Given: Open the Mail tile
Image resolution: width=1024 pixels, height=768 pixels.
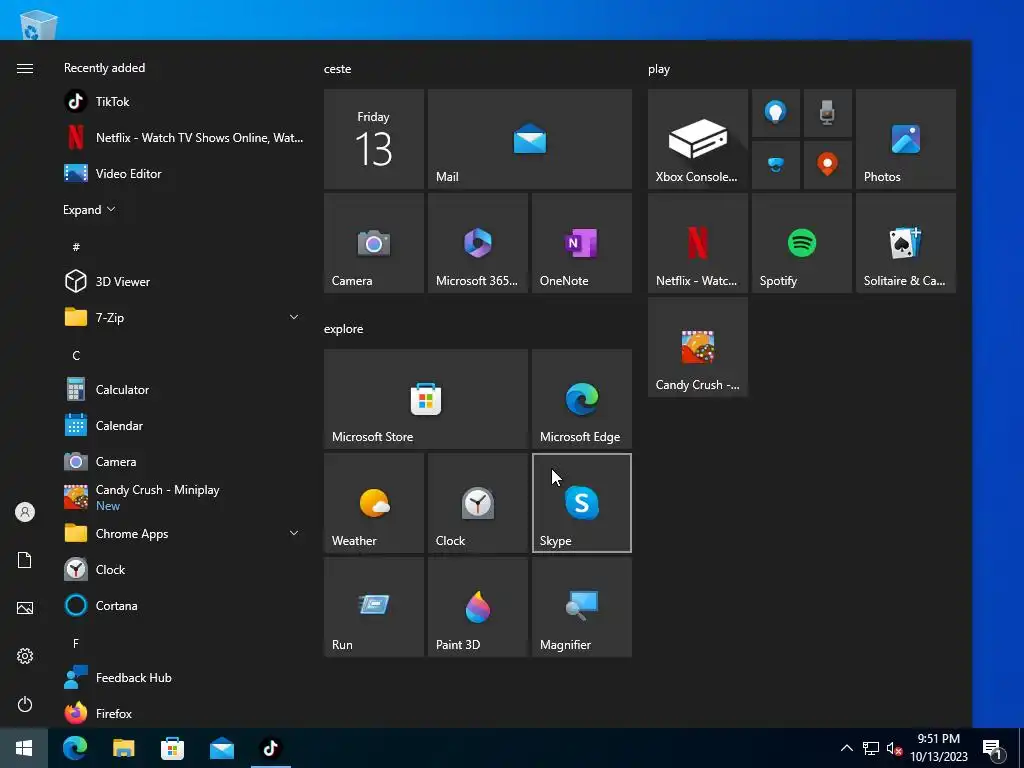Looking at the screenshot, I should point(530,139).
